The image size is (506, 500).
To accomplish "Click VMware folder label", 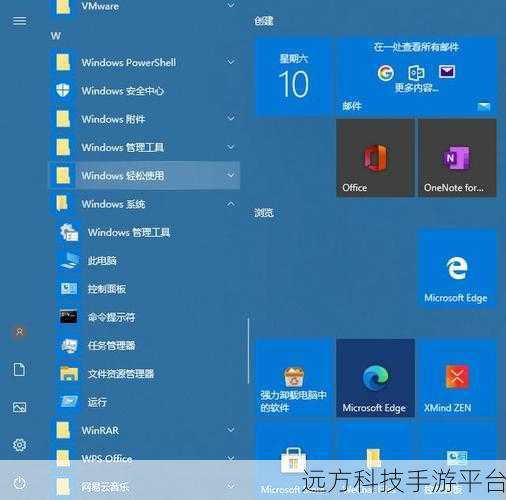I will click(x=100, y=6).
